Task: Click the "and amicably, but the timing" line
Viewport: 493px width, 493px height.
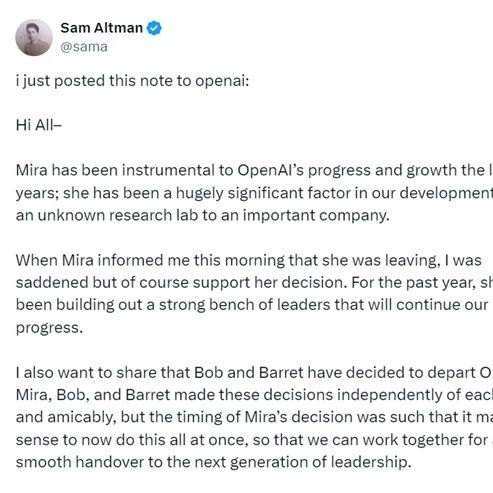Action: coord(254,417)
